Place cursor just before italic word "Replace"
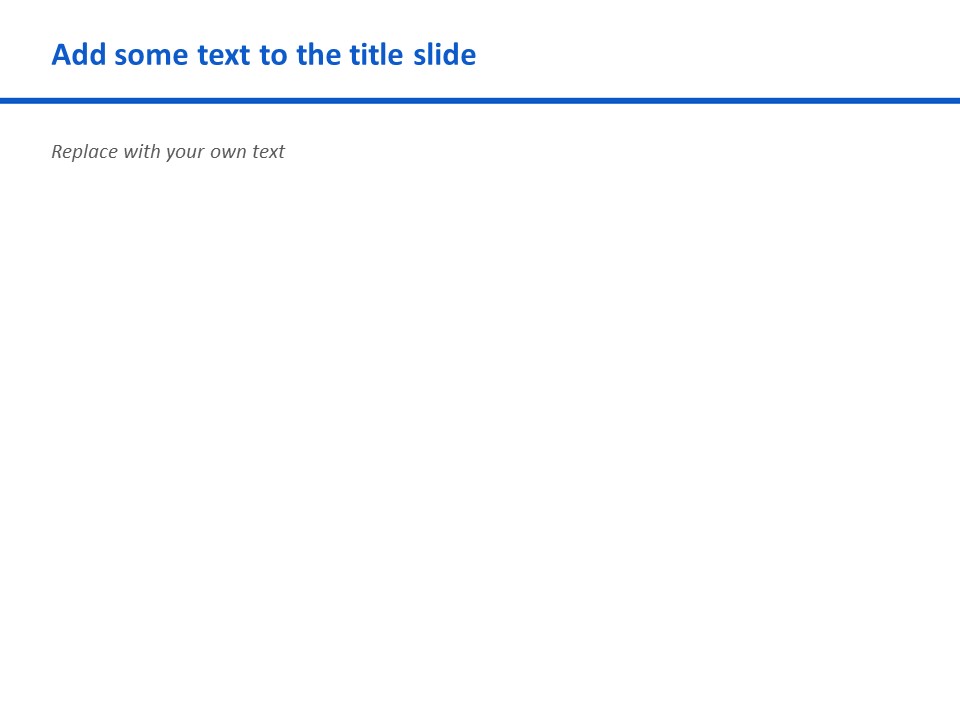960x720 pixels. [51, 152]
